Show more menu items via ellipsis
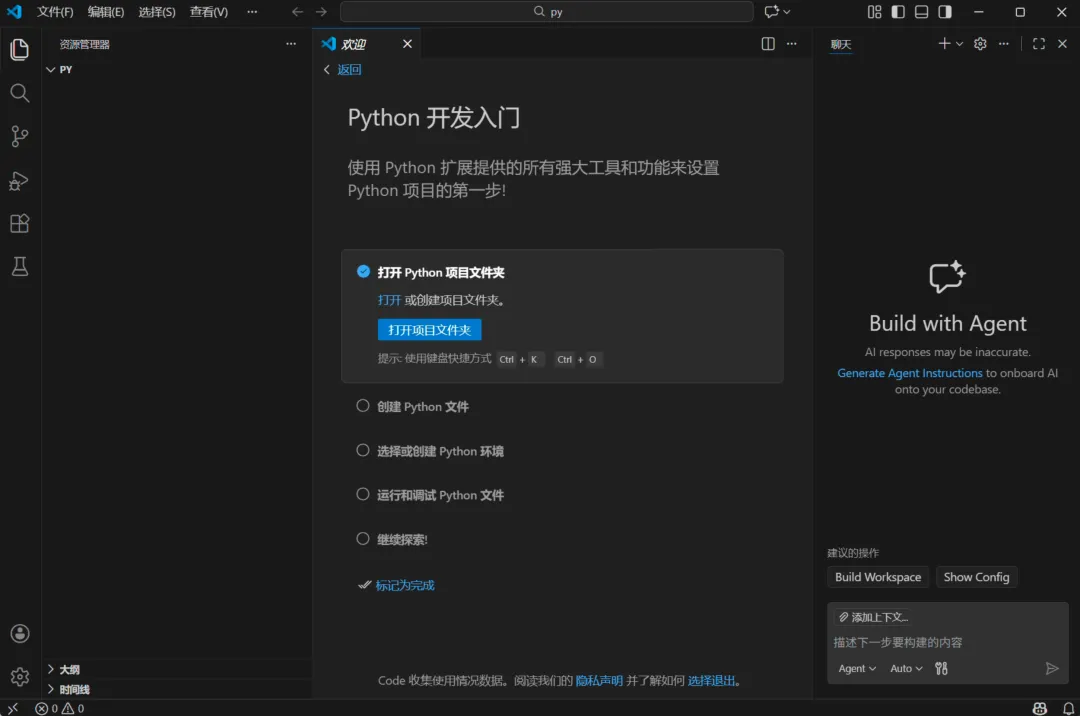The width and height of the screenshot is (1080, 716). 252,12
